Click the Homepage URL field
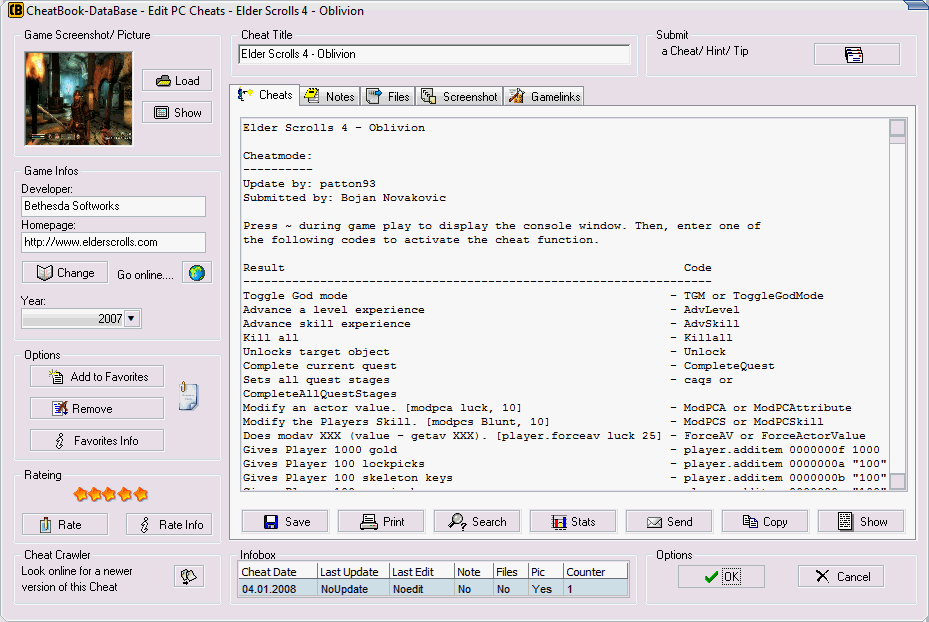Viewport: 929px width, 622px height. [113, 242]
